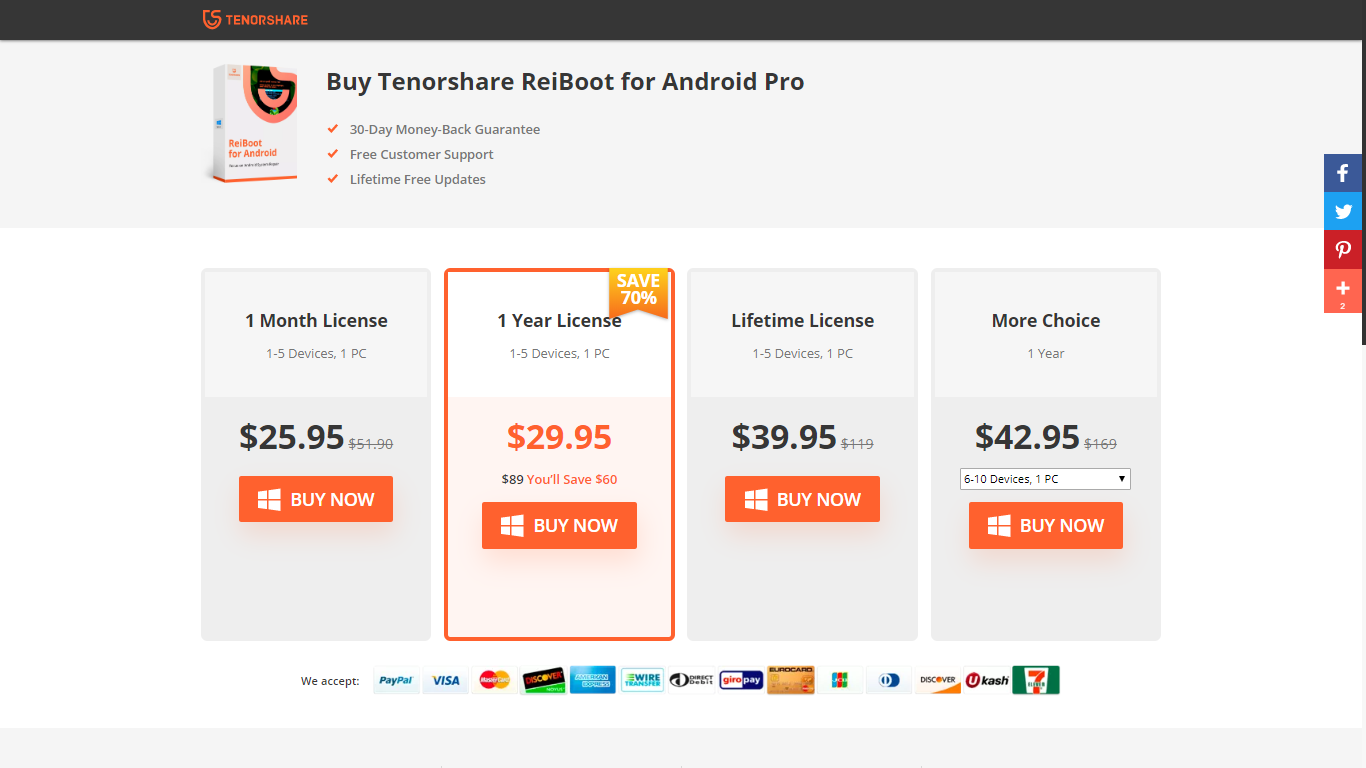The image size is (1366, 768).
Task: Open the 6-10 Devices dropdown
Action: click(x=1045, y=479)
